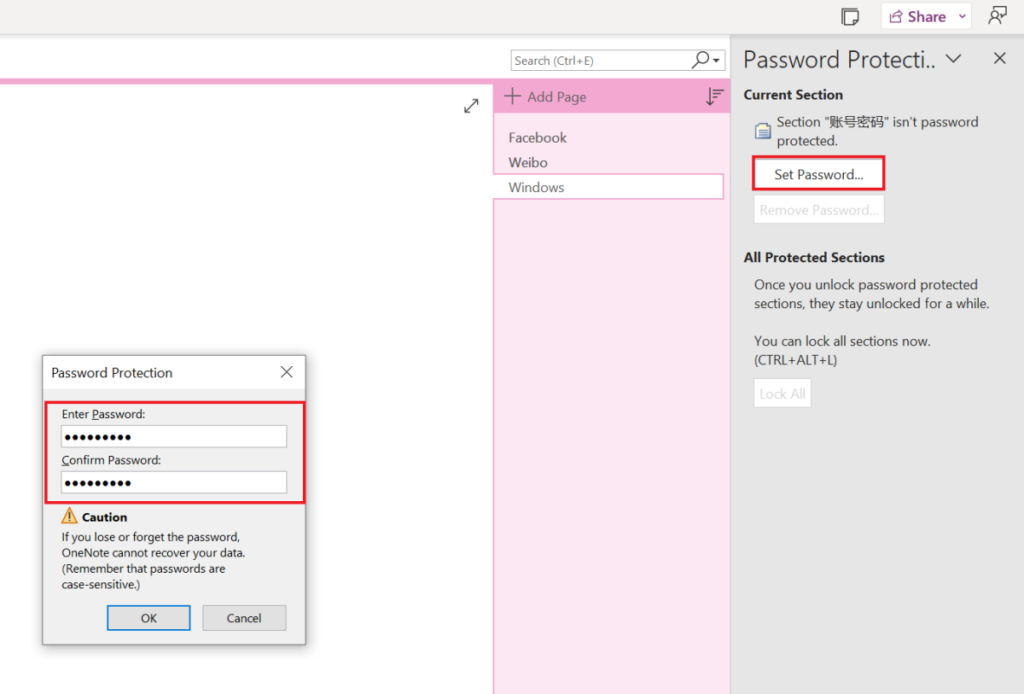The width and height of the screenshot is (1024, 694).
Task: Open the feed notes icon beside Share
Action: tap(850, 16)
